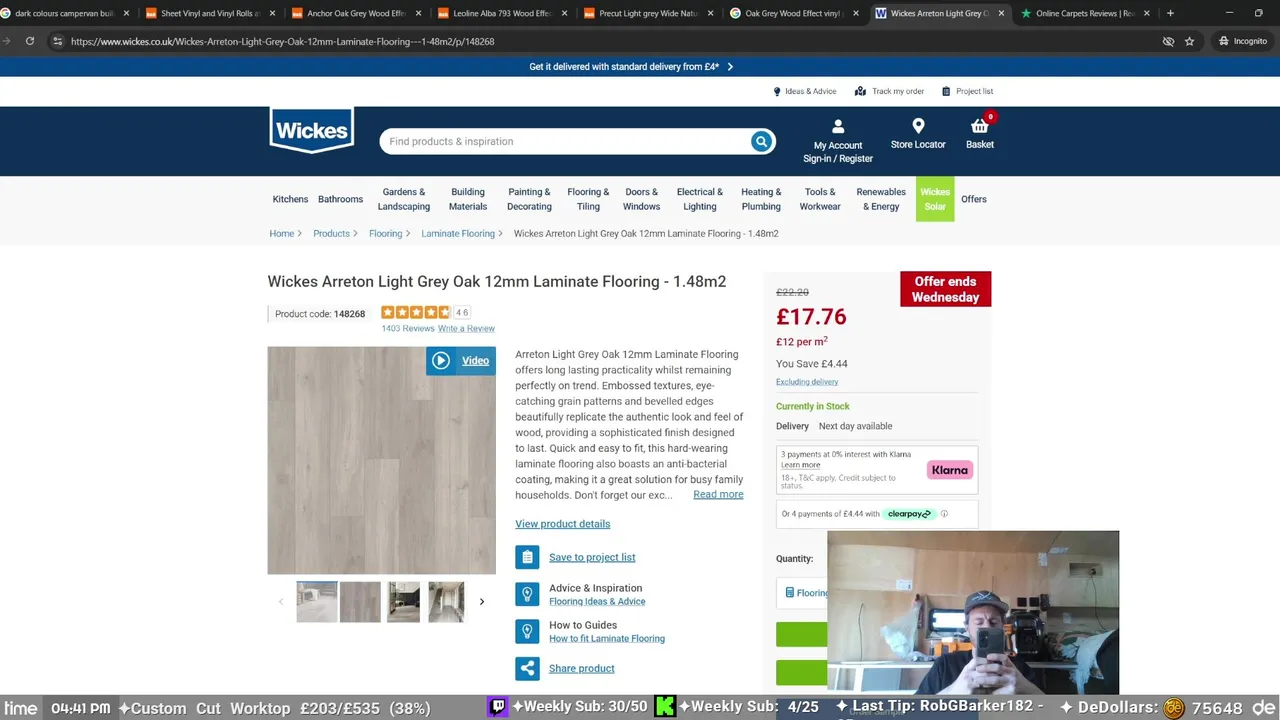Image resolution: width=1280 pixels, height=720 pixels.
Task: Click site information icon in address bar
Action: click(57, 41)
